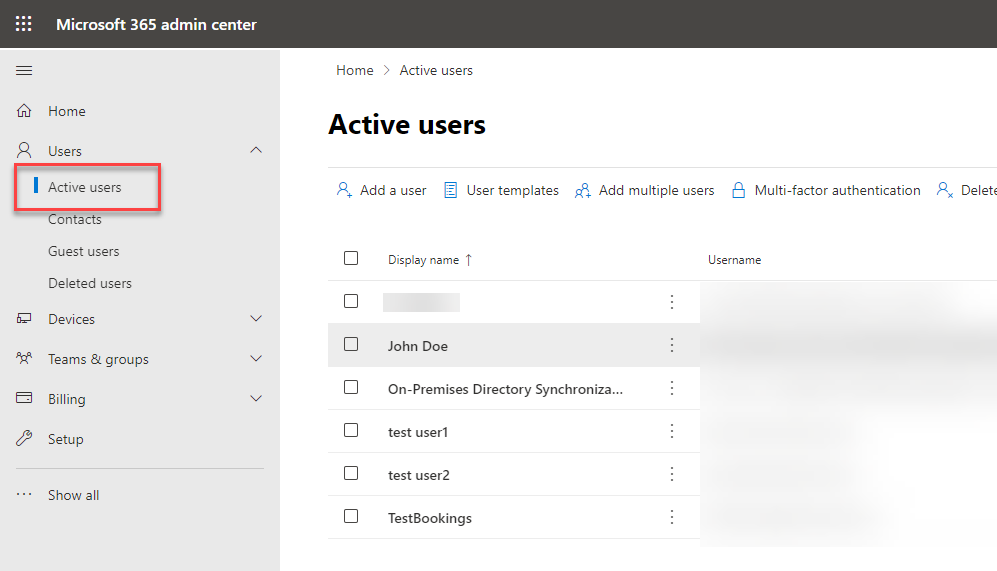Click the Display name sort arrow
The image size is (997, 571).
pos(469,259)
